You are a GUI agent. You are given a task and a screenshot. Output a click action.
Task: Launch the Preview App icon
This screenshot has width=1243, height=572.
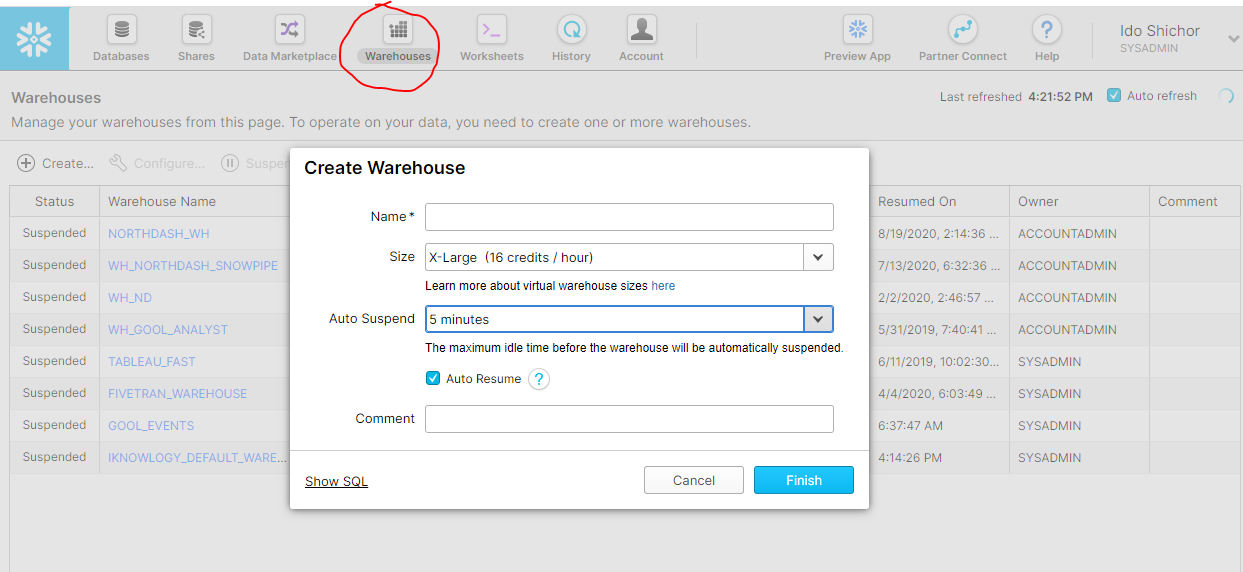click(857, 30)
